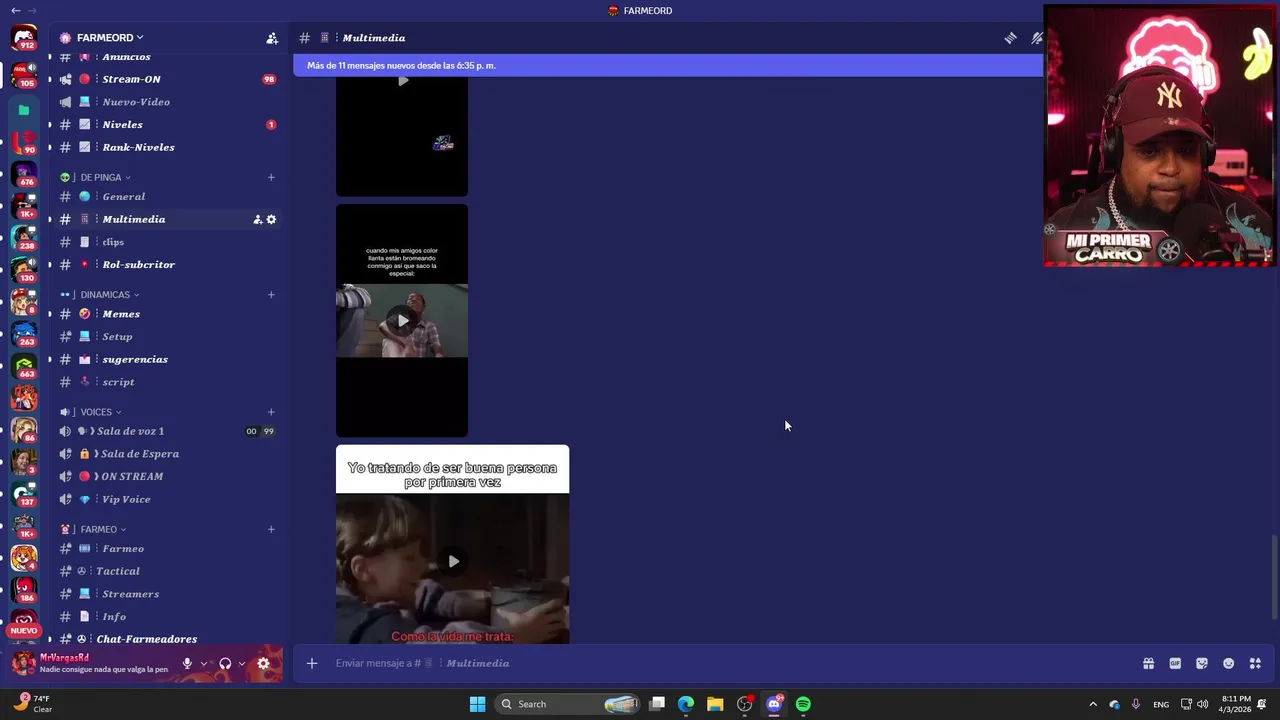Open the Memes channel

pos(167,314)
